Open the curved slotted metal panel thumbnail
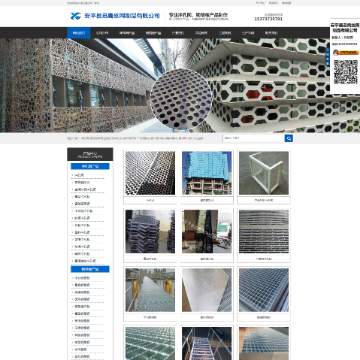 264,231
